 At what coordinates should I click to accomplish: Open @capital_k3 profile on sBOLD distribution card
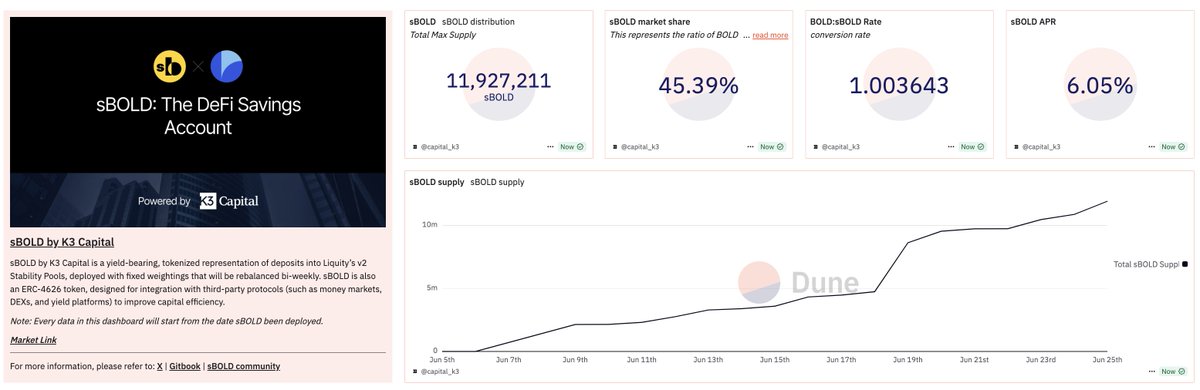pos(439,147)
